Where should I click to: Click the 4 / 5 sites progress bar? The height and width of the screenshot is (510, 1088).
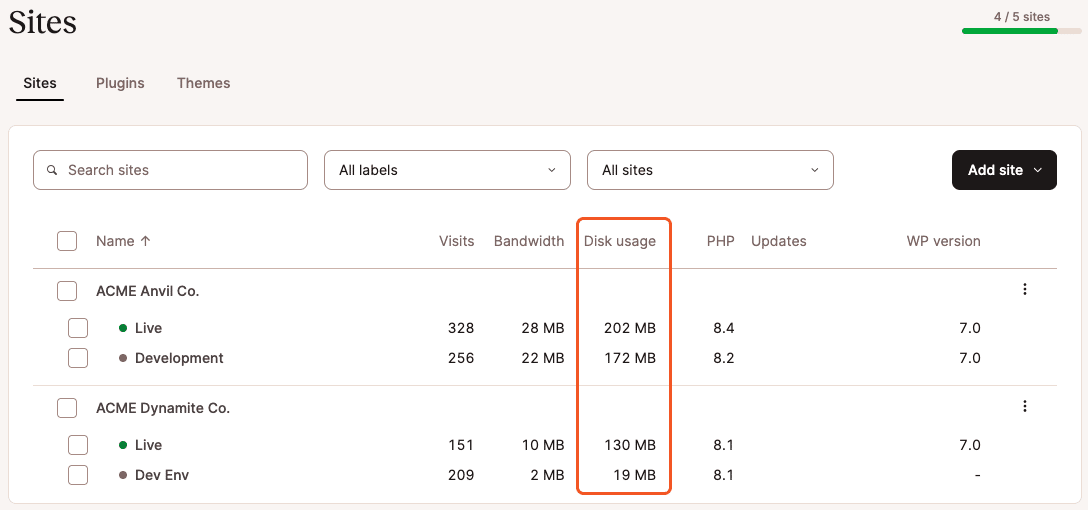pos(1021,31)
